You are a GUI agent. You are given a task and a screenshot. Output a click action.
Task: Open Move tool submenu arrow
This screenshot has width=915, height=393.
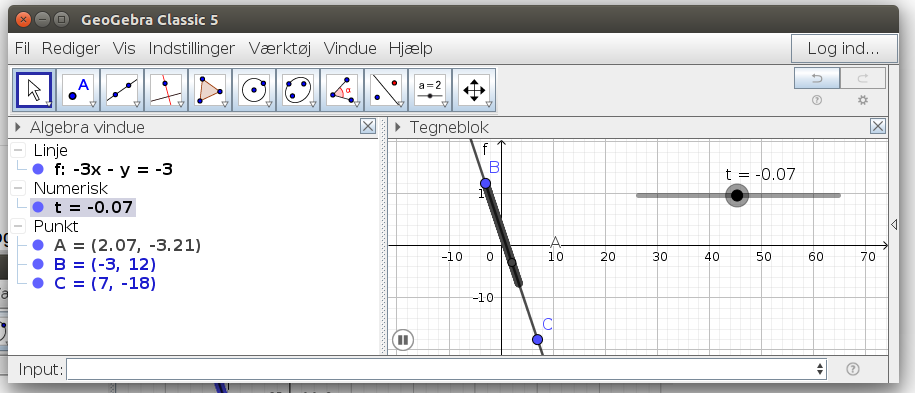point(49,105)
